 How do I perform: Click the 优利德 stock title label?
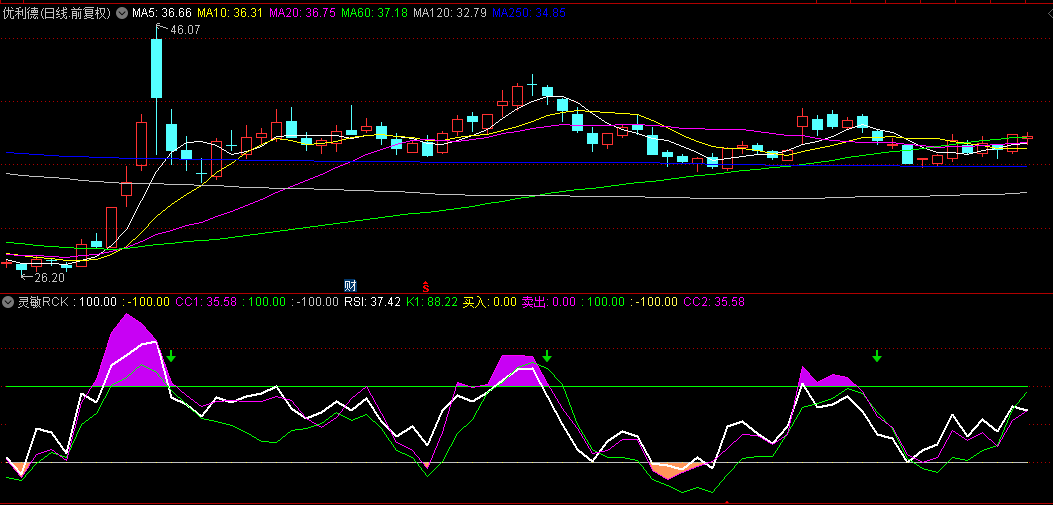point(58,13)
